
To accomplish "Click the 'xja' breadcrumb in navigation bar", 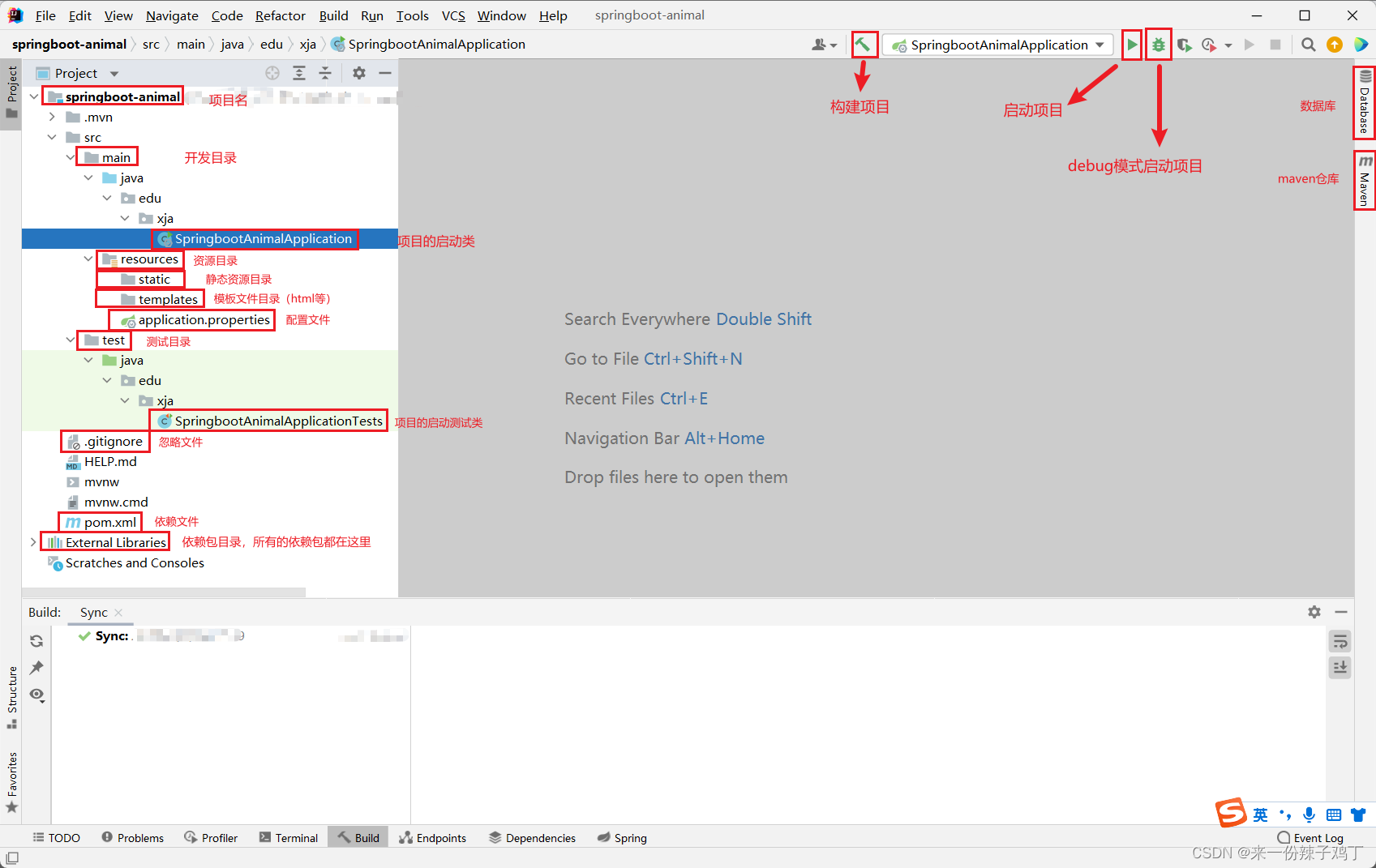I will (308, 45).
